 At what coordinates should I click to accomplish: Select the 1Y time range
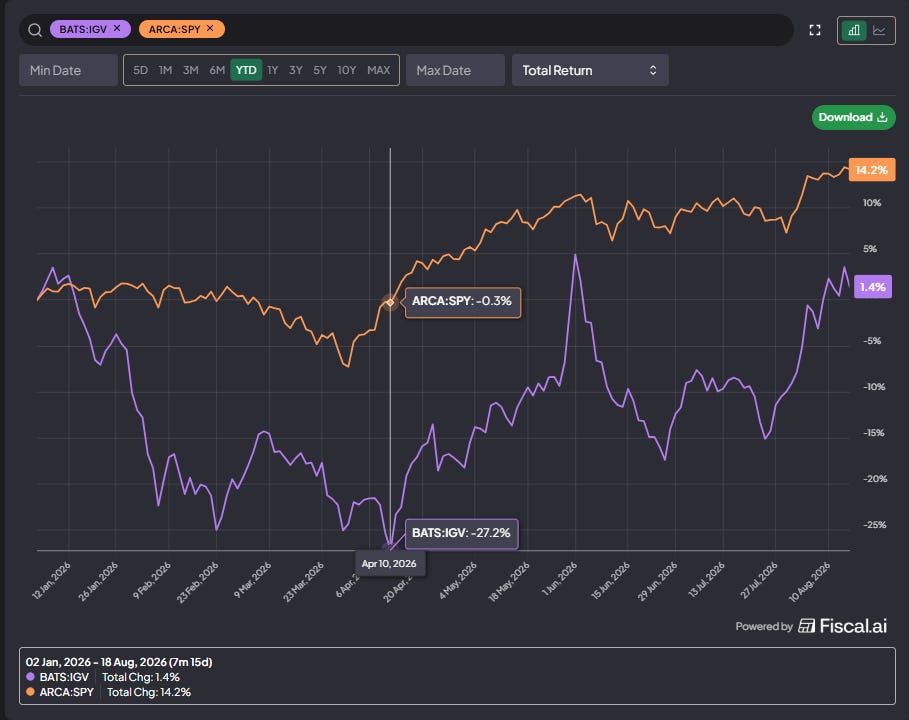click(x=272, y=70)
